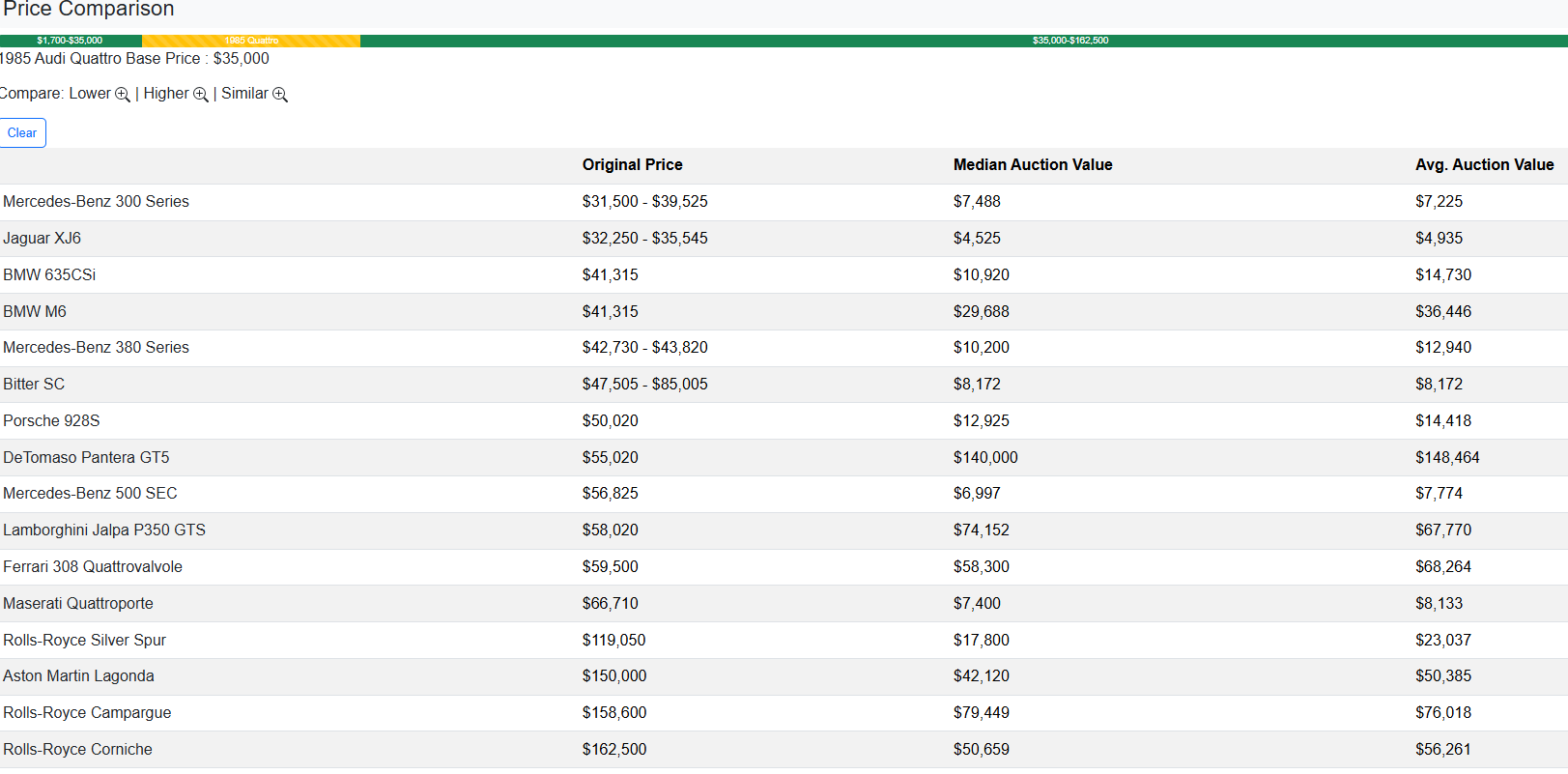Click the Clear button
The height and width of the screenshot is (774, 1568).
(22, 133)
